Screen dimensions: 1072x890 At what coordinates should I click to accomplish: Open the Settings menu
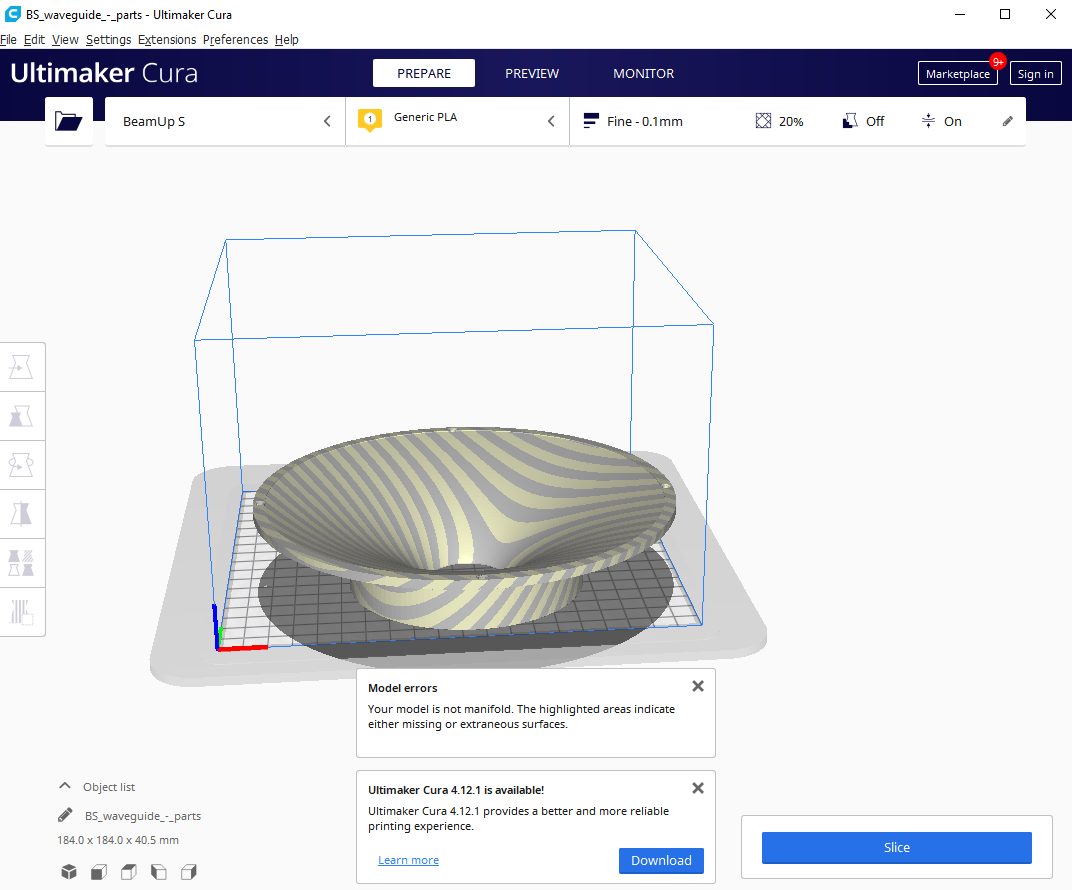tap(108, 40)
